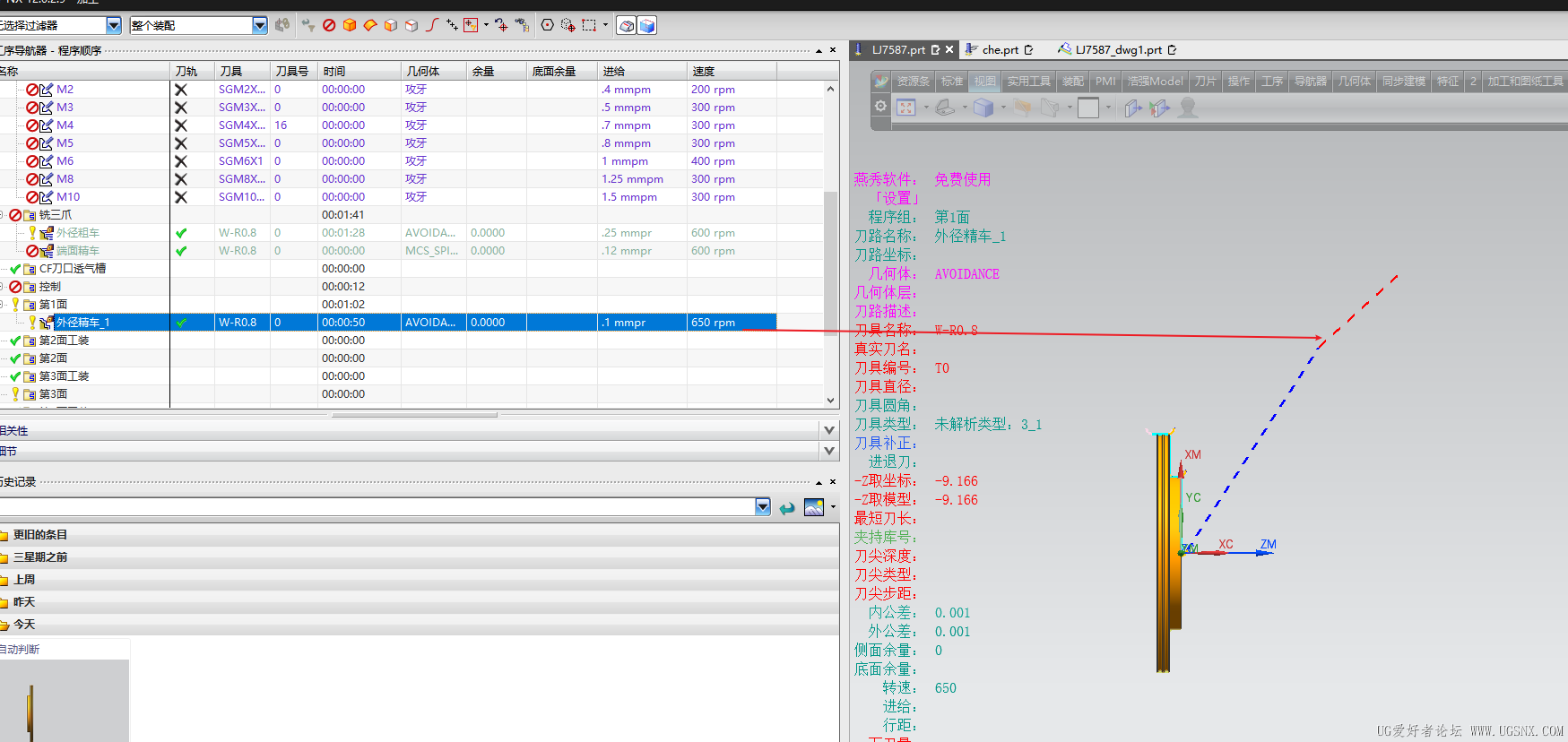The height and width of the screenshot is (742, 1568).
Task: Open the history record search dropdown
Action: click(763, 507)
